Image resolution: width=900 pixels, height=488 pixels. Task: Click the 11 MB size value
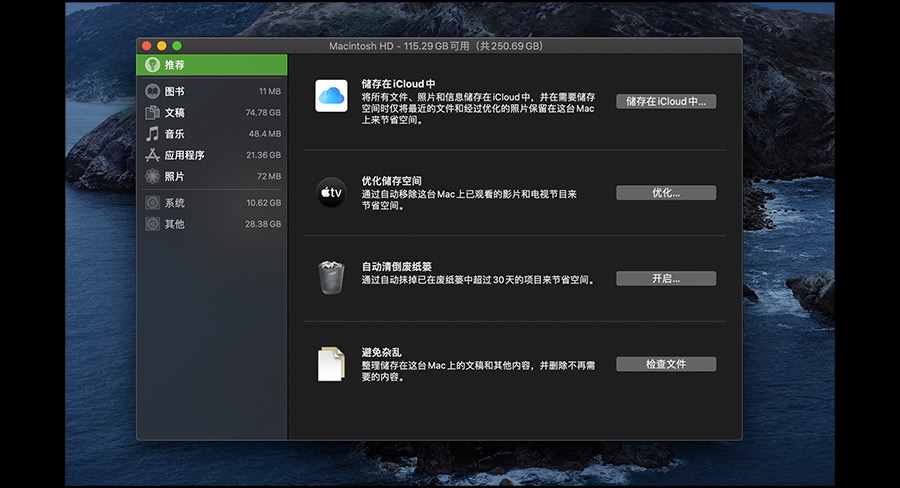coord(270,91)
